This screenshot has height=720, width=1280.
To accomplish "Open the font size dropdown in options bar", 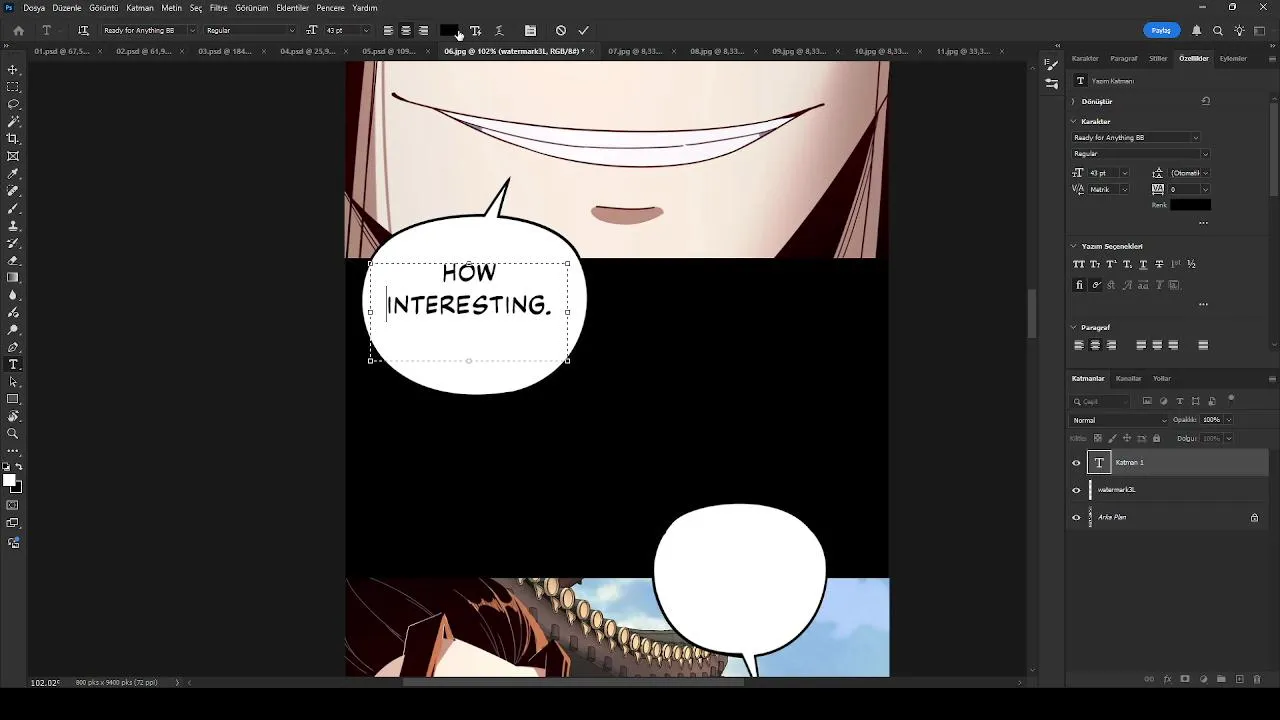I will [365, 31].
